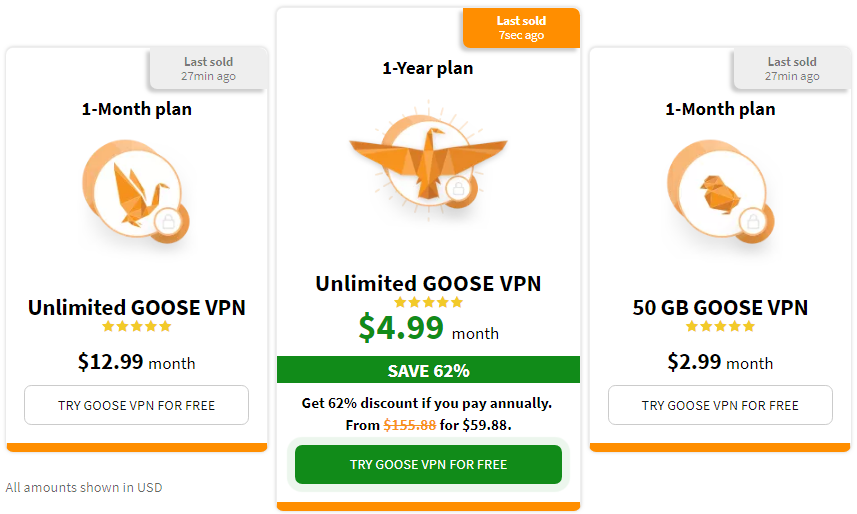Click the origami swan icon on Unlimited monthly plan
The width and height of the screenshot is (857, 514).
pos(136,191)
